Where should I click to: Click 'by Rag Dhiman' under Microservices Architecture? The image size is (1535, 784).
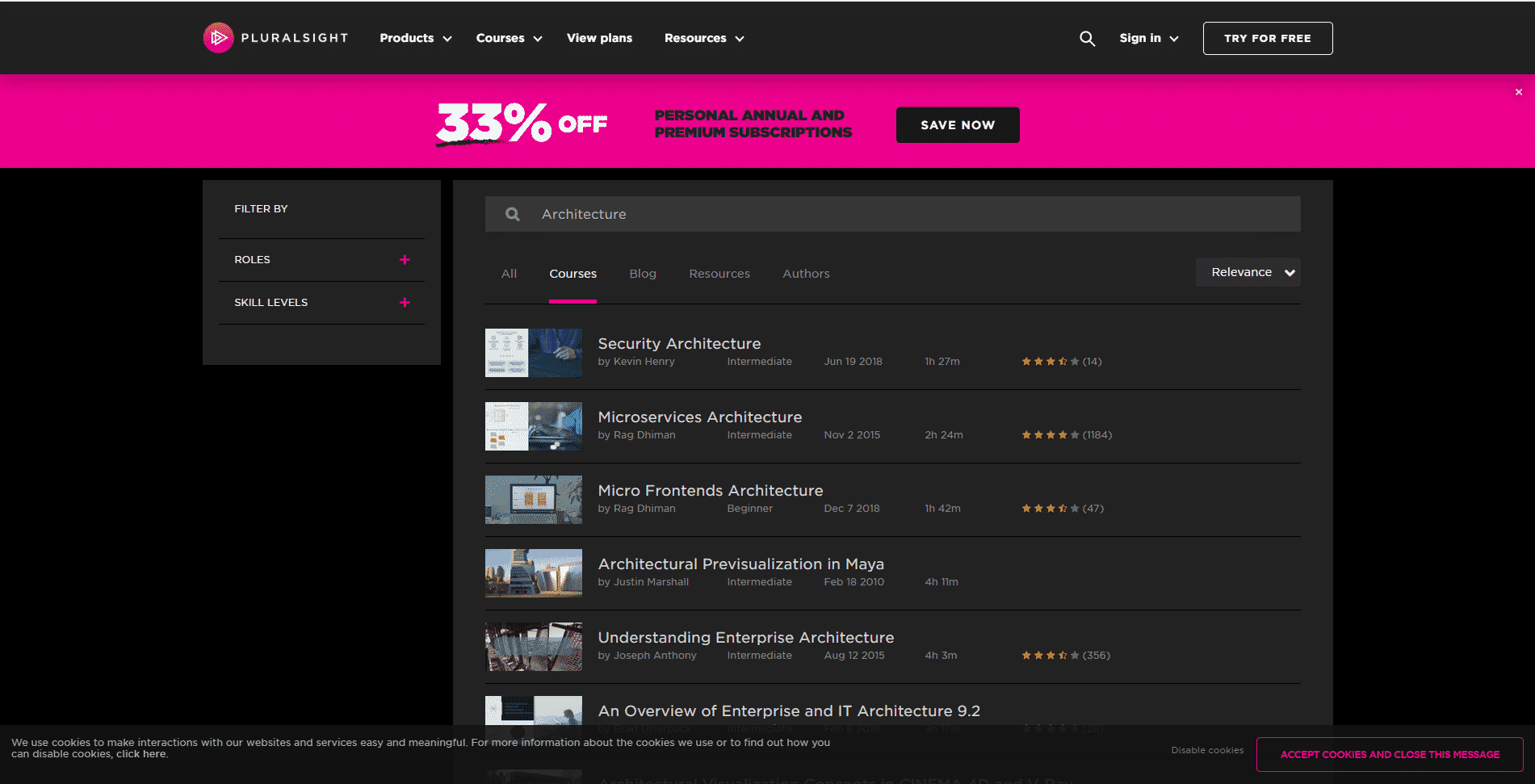coord(636,435)
